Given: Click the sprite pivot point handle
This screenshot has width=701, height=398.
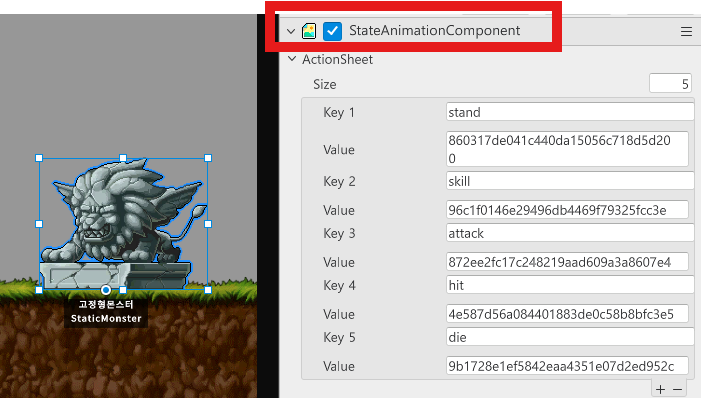Looking at the screenshot, I should [106, 290].
